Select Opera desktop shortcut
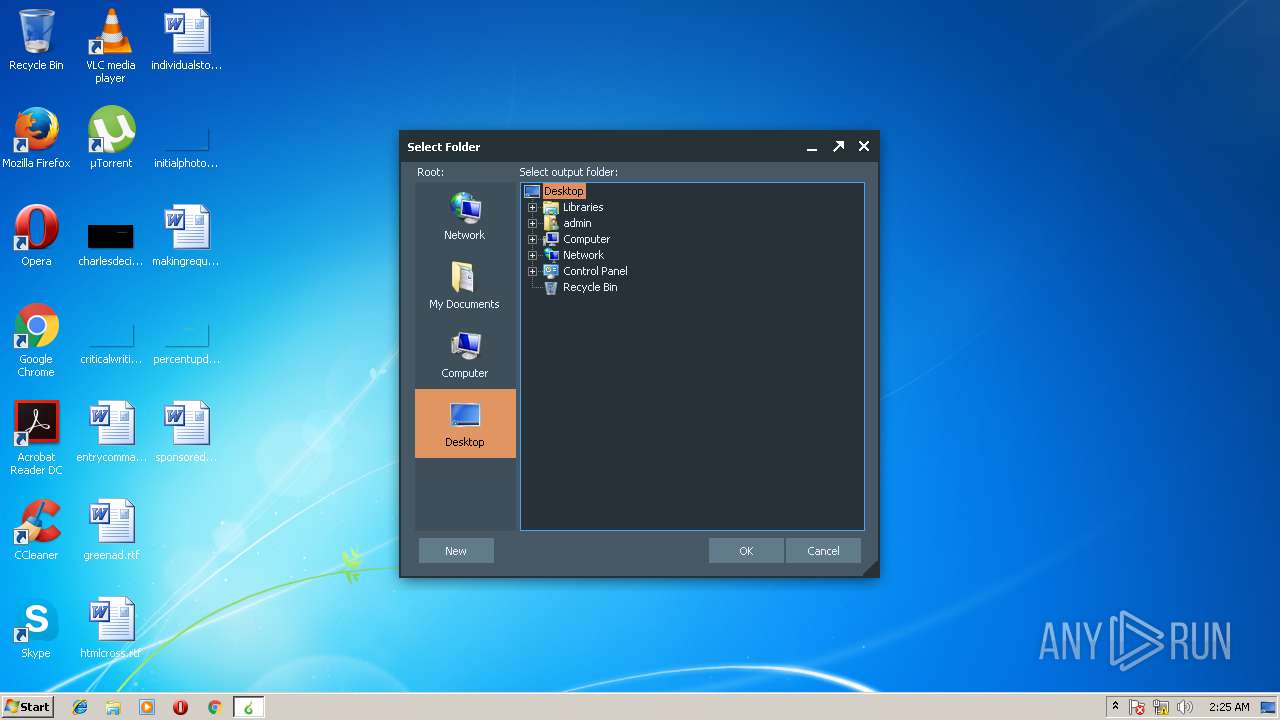Image resolution: width=1280 pixels, height=720 pixels. (x=36, y=236)
